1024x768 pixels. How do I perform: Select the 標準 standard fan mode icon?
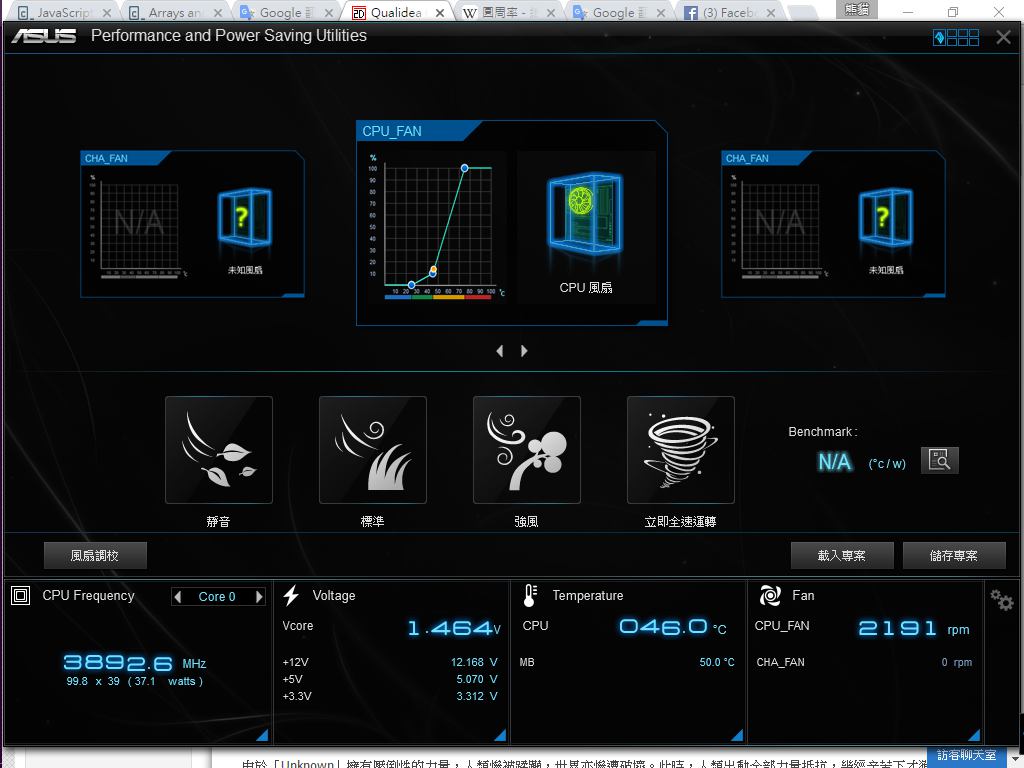(372, 449)
